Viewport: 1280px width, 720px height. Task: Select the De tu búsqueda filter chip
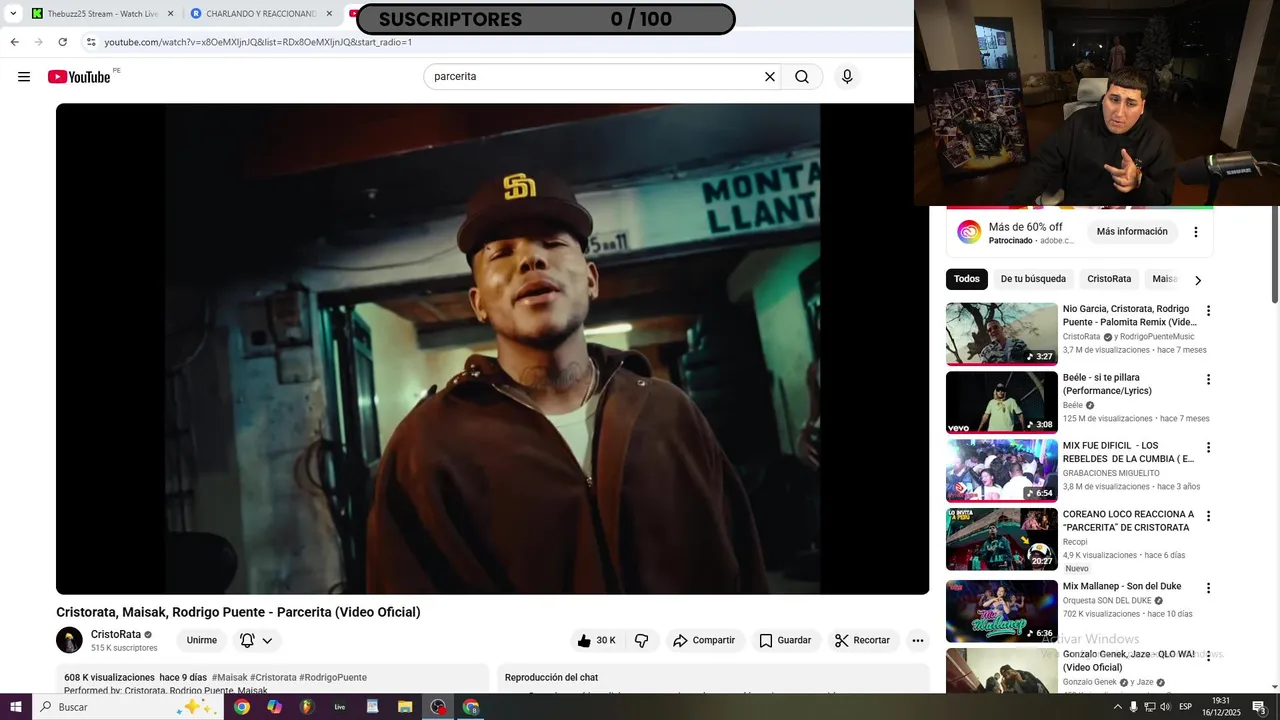click(1033, 279)
